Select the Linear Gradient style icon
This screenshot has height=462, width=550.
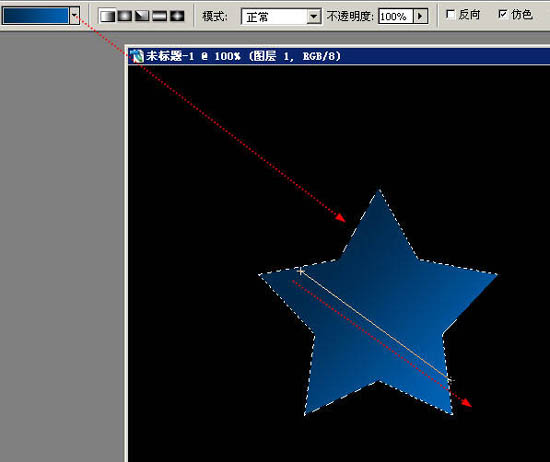coord(107,16)
